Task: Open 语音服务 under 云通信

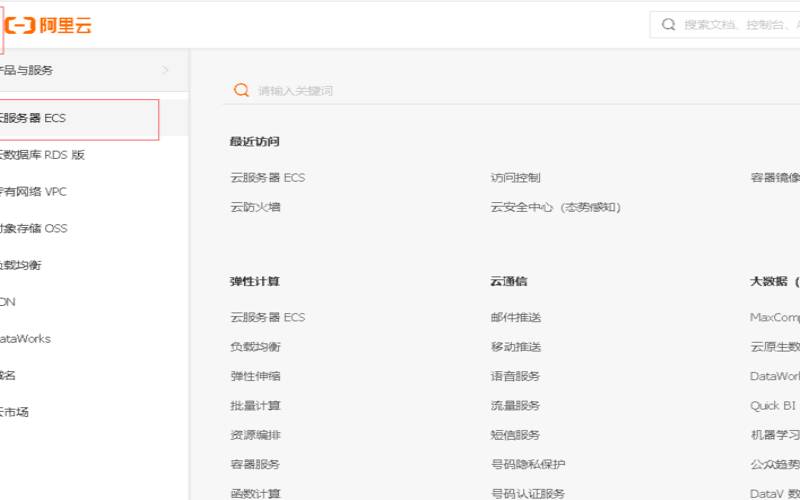Action: point(515,376)
